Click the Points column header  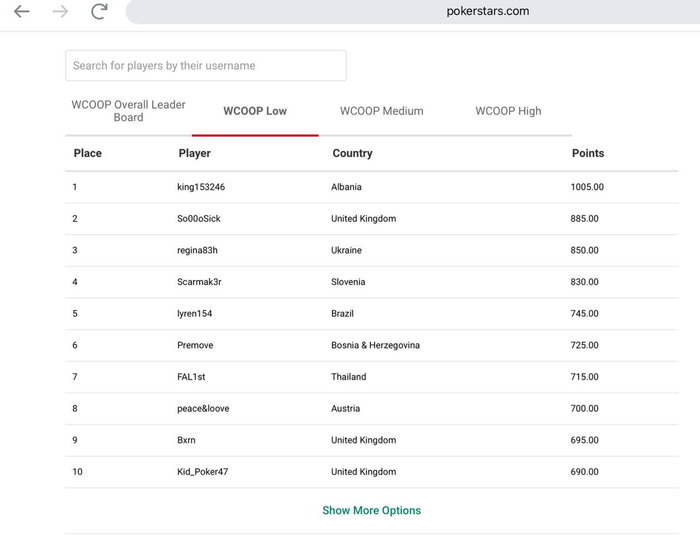(587, 153)
